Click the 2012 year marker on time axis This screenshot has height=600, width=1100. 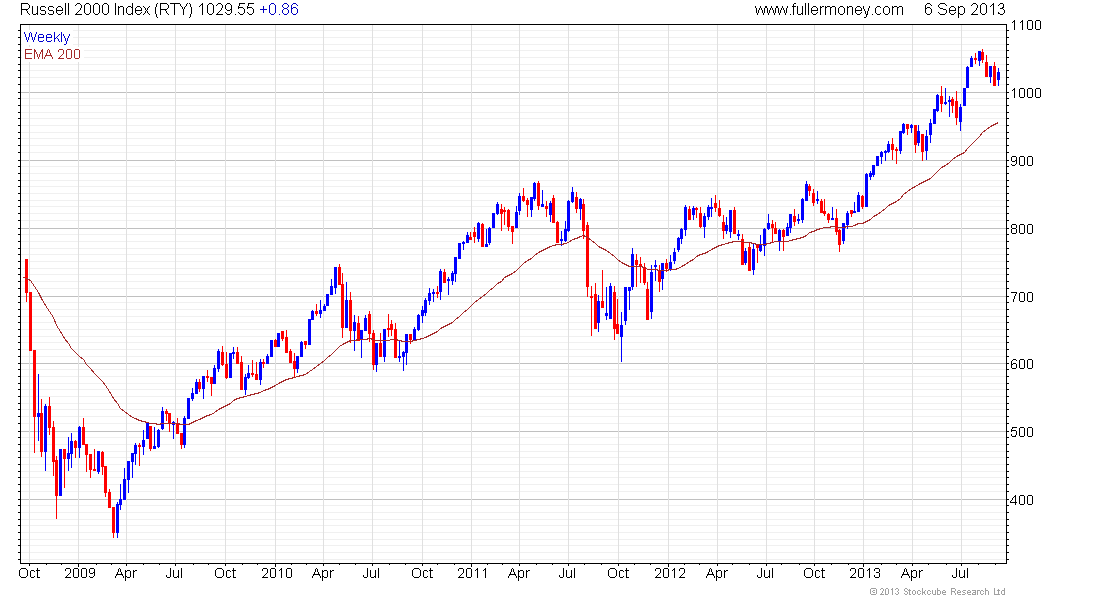click(669, 573)
